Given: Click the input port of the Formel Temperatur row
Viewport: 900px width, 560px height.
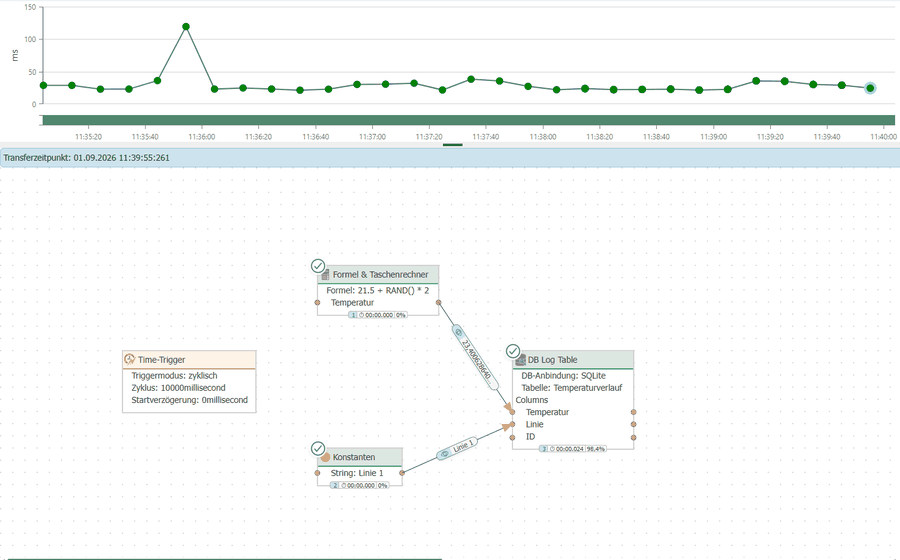Looking at the screenshot, I should click(x=317, y=302).
